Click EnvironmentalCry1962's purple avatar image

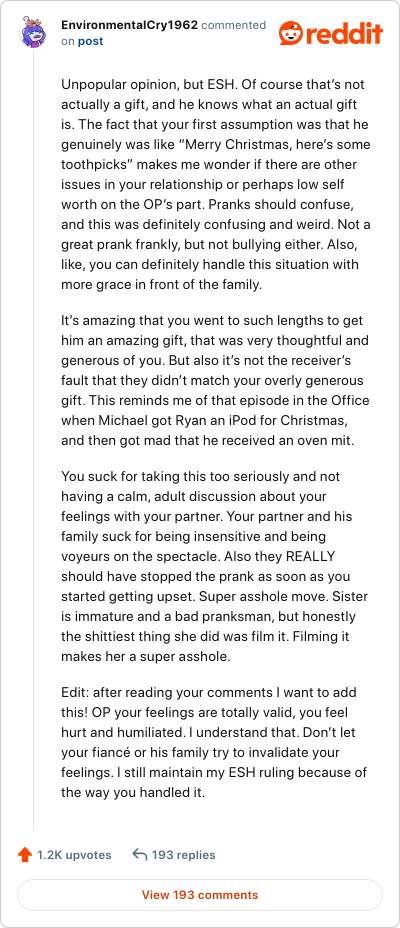(33, 33)
